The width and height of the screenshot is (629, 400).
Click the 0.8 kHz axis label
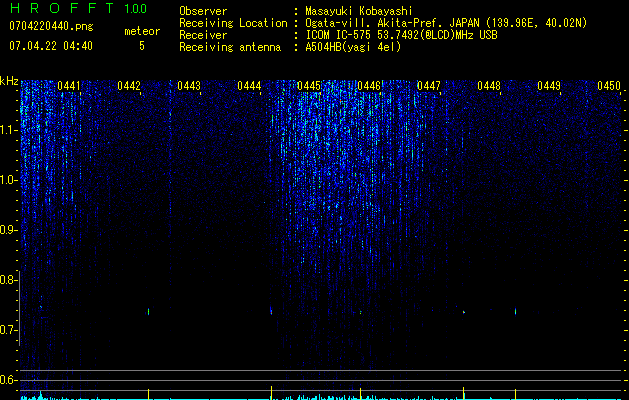click(x=8, y=280)
